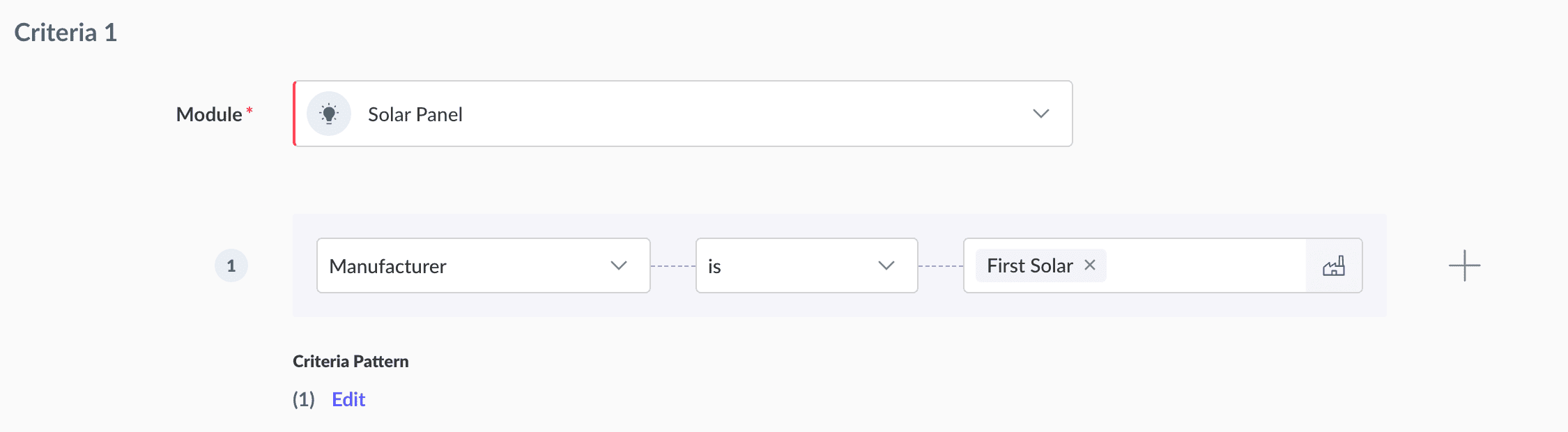Click the (1) pattern expression text

303,399
